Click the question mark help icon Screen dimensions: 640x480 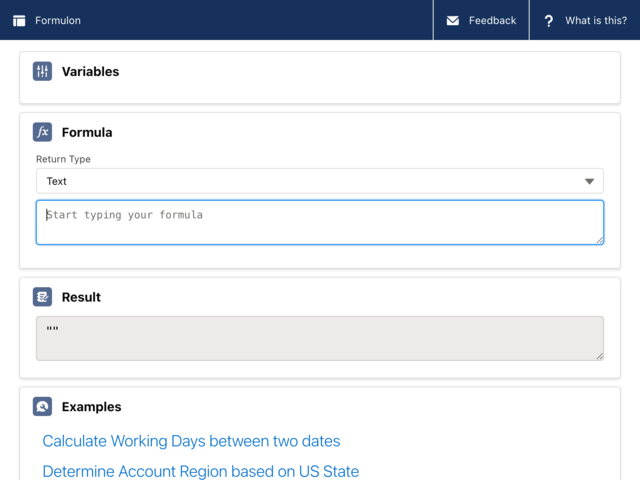(549, 21)
